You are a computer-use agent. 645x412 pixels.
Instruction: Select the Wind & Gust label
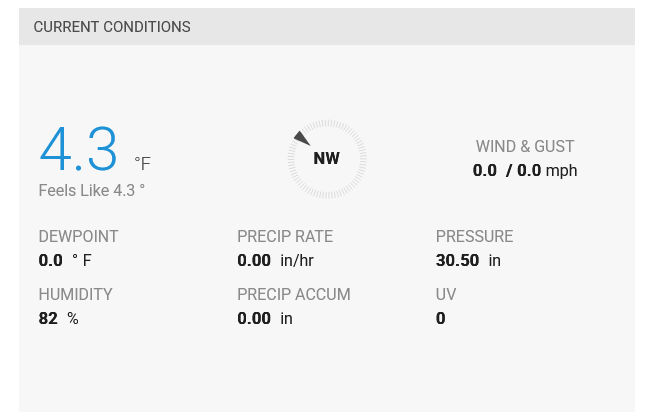click(525, 147)
